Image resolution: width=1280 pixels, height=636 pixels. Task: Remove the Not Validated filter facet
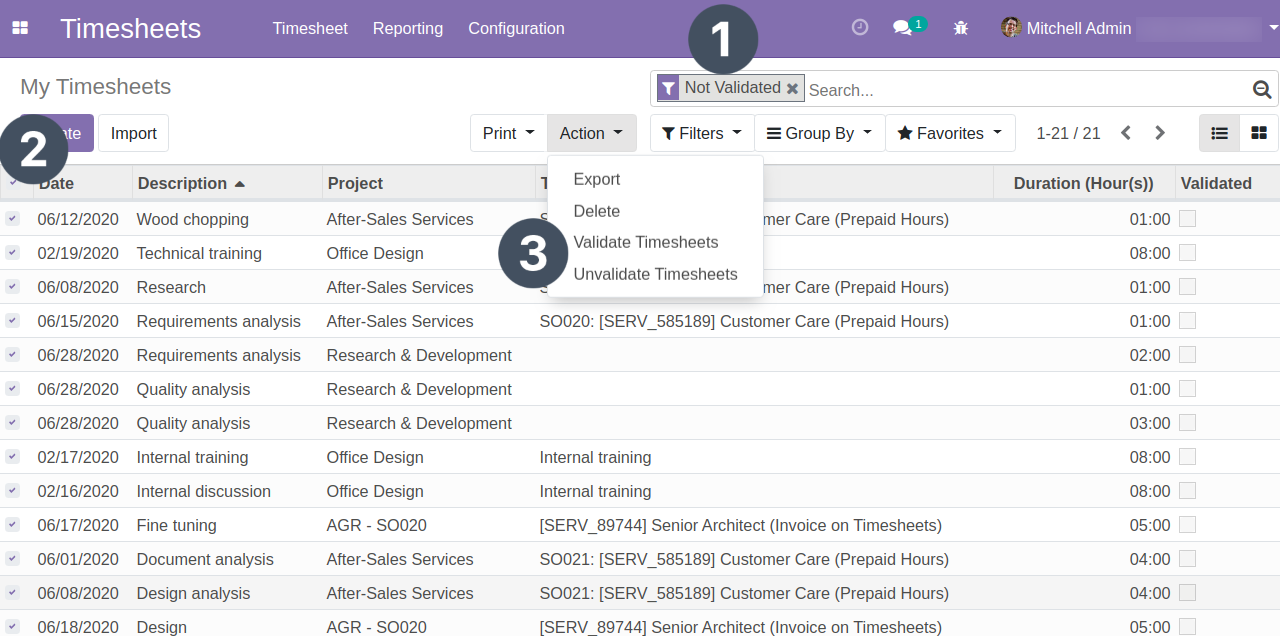793,88
